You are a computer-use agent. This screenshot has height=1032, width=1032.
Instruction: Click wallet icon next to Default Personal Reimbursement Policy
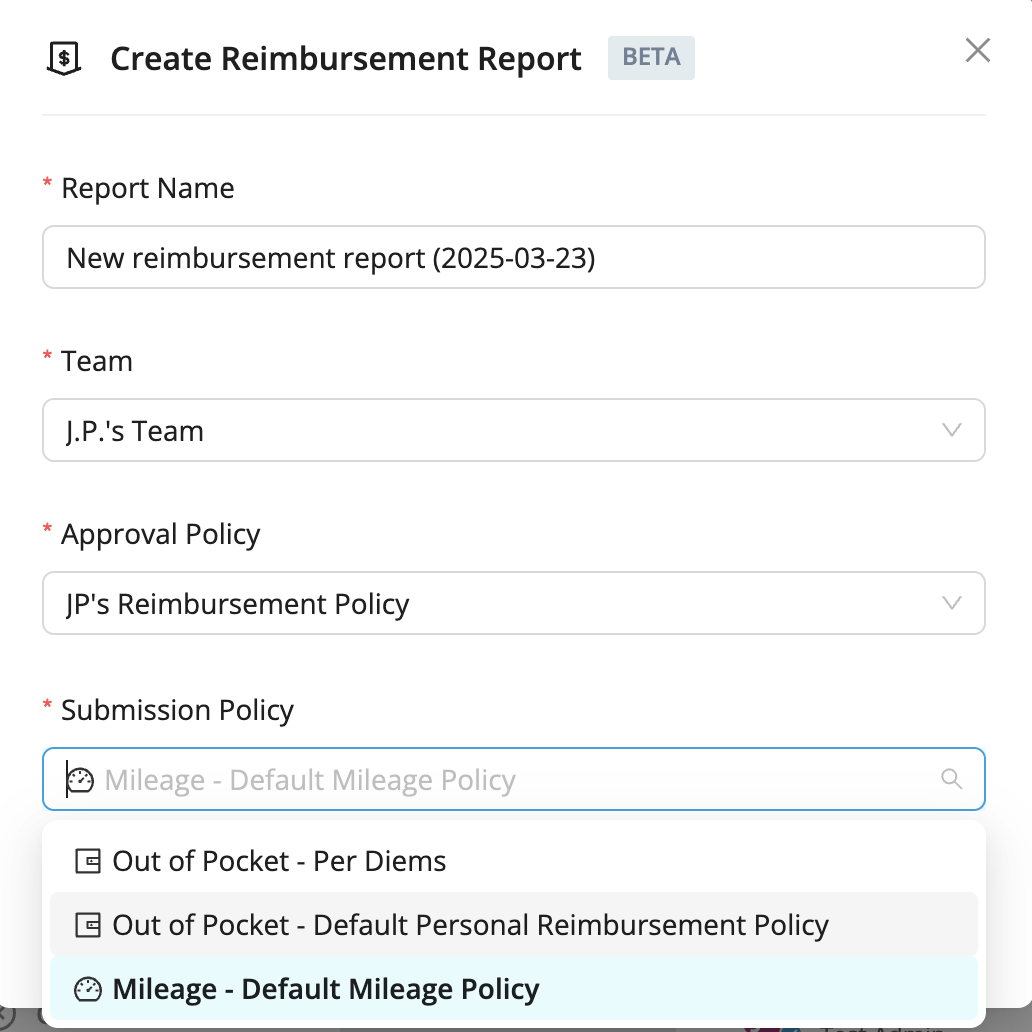(88, 925)
